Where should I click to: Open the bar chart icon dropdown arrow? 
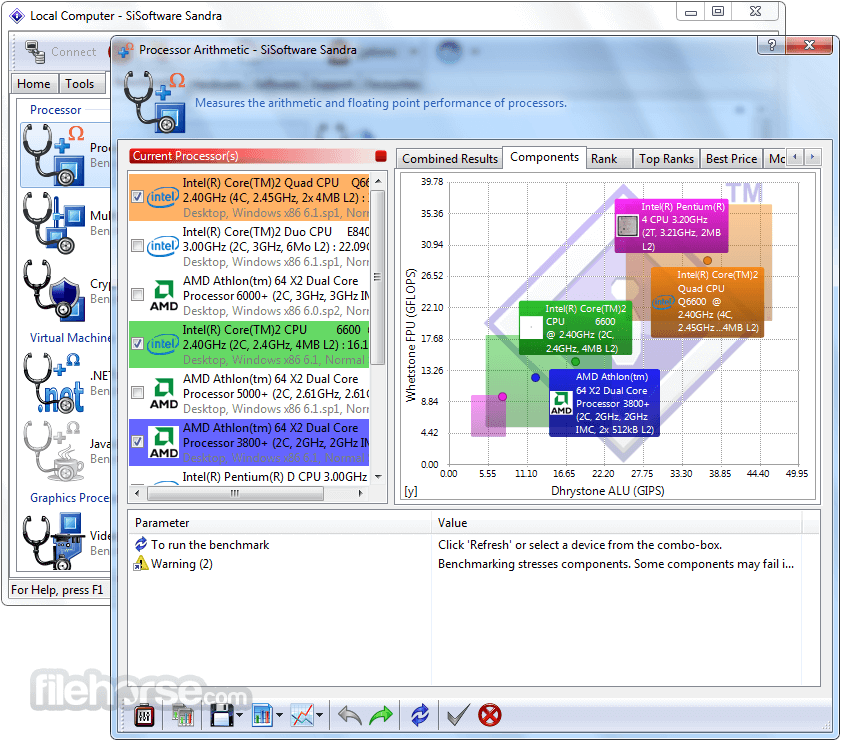pyautogui.click(x=279, y=715)
